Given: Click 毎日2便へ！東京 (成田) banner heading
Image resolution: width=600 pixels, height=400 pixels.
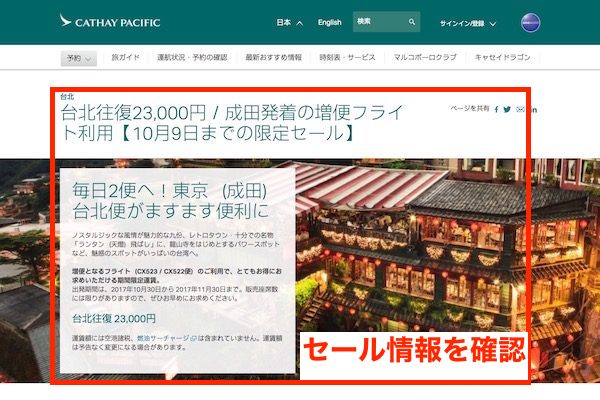Looking at the screenshot, I should [171, 201].
